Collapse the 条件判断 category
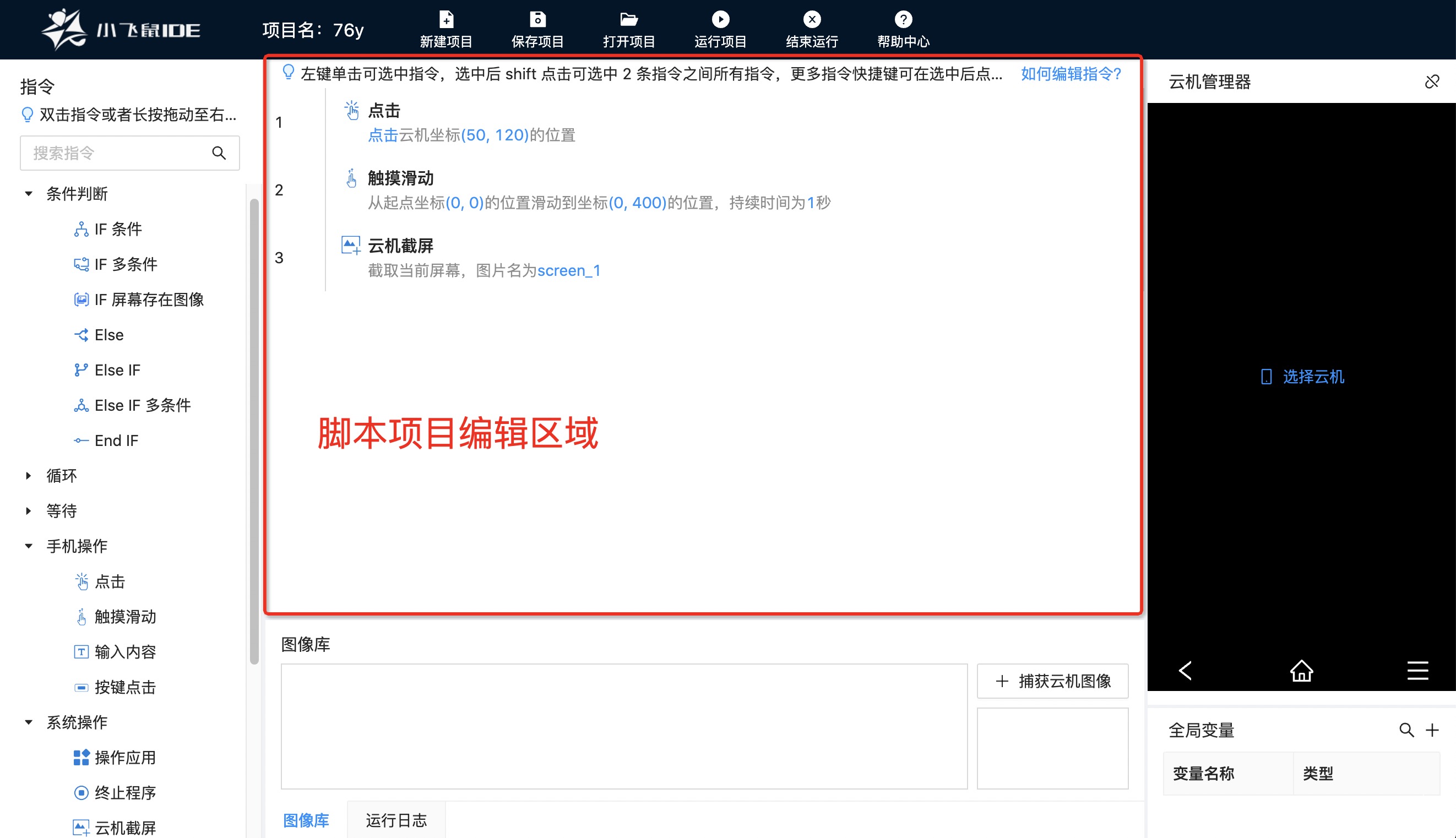1456x838 pixels. (29, 194)
